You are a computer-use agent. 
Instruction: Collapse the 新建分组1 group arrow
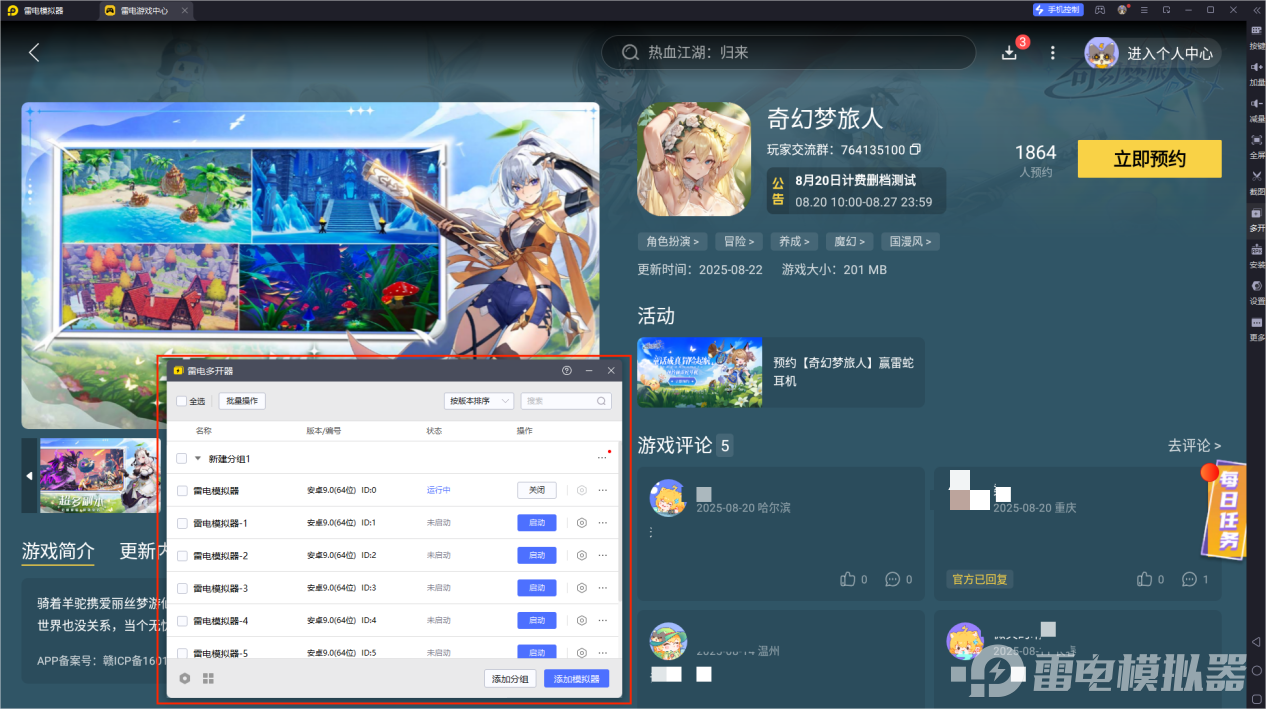pos(197,457)
